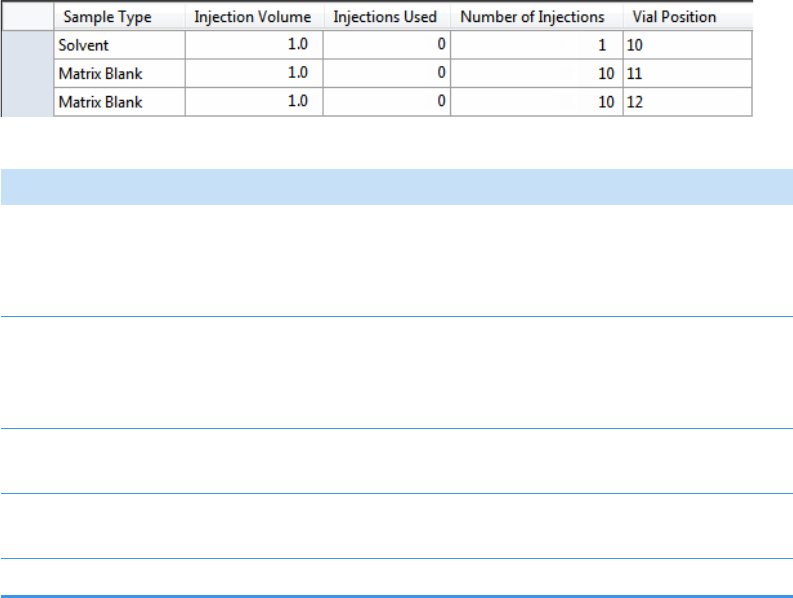The height and width of the screenshot is (598, 793).
Task: Select the Matrix Blank cell for vial 12
Action: (x=119, y=102)
